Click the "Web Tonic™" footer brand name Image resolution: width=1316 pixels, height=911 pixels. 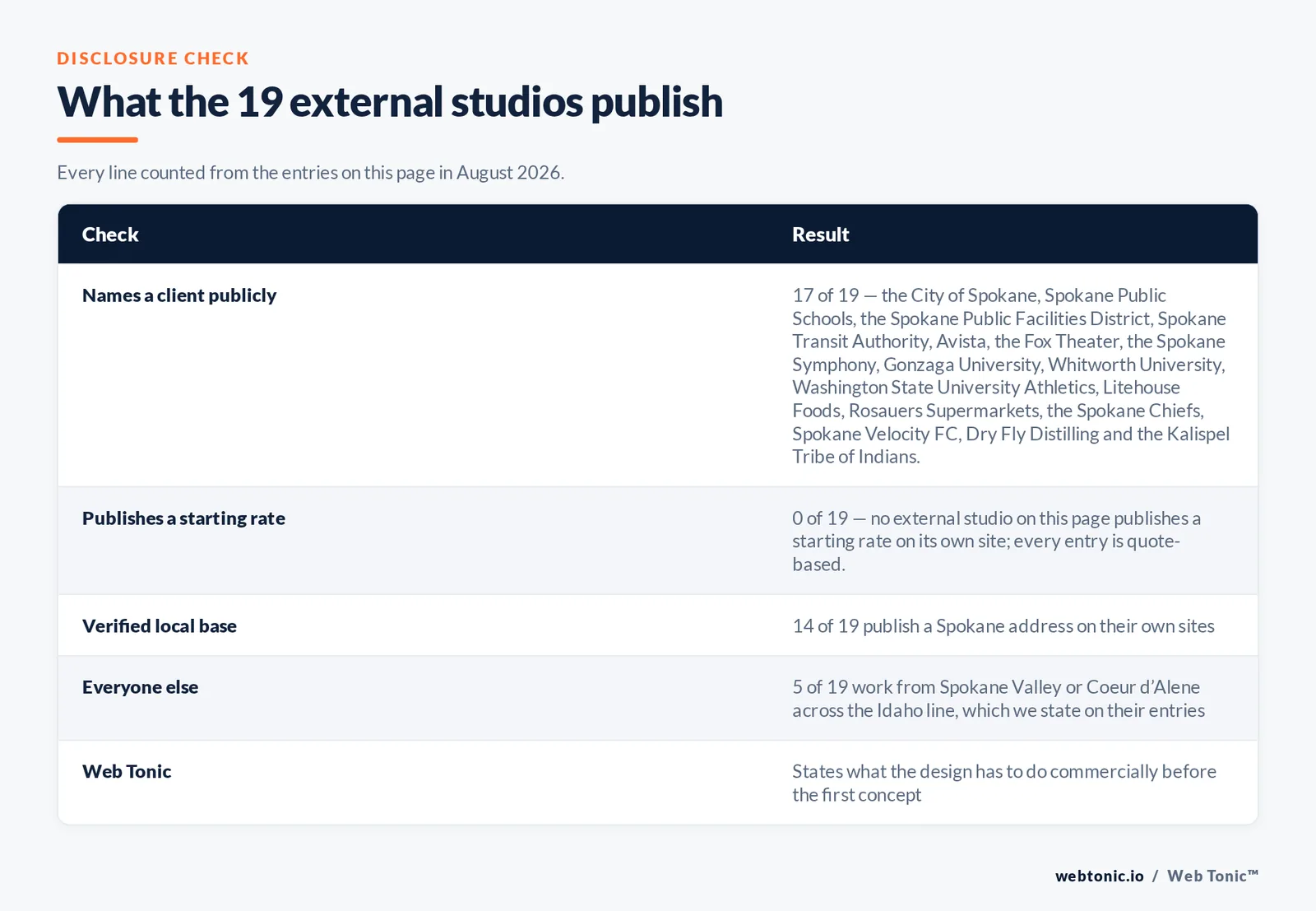click(x=1213, y=876)
